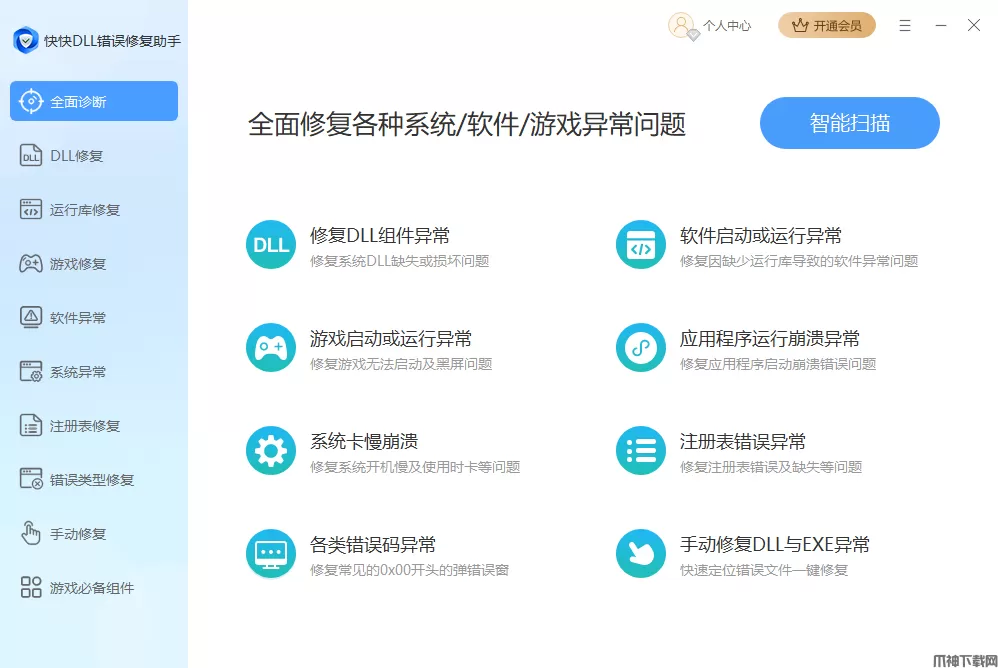Viewport: 998px width, 668px height.
Task: Go to 运行库修复 in the sidebar
Action: click(x=85, y=210)
